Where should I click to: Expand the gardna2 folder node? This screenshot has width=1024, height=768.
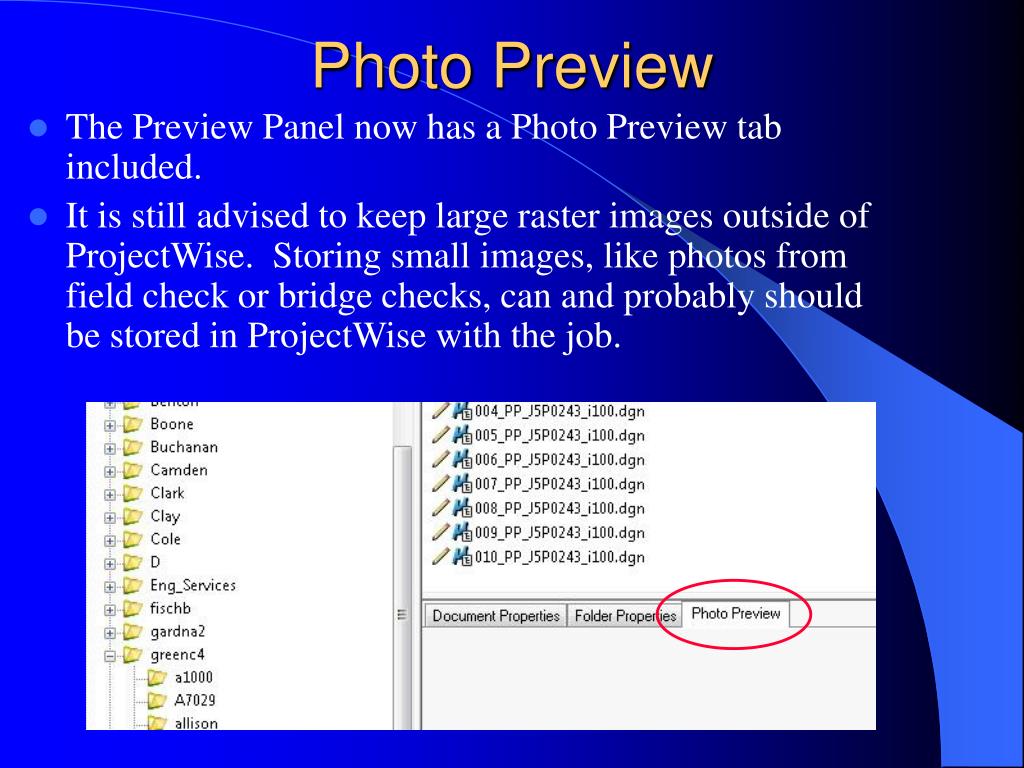click(110, 633)
